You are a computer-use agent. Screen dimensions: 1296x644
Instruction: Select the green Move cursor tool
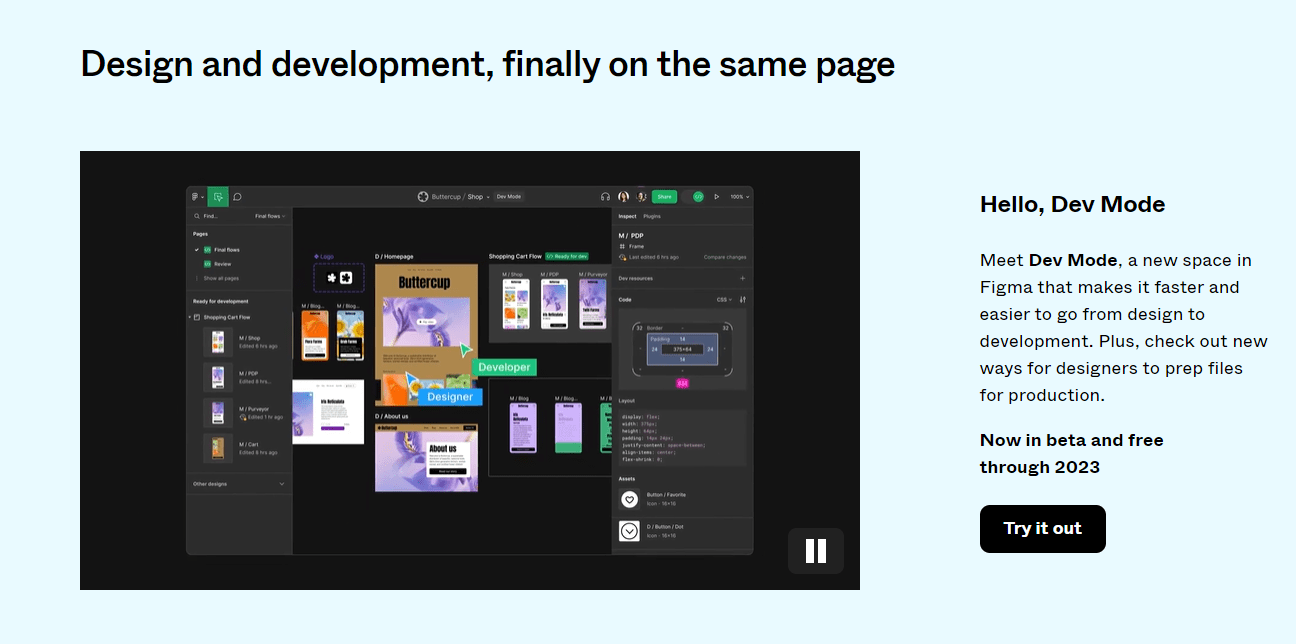218,197
